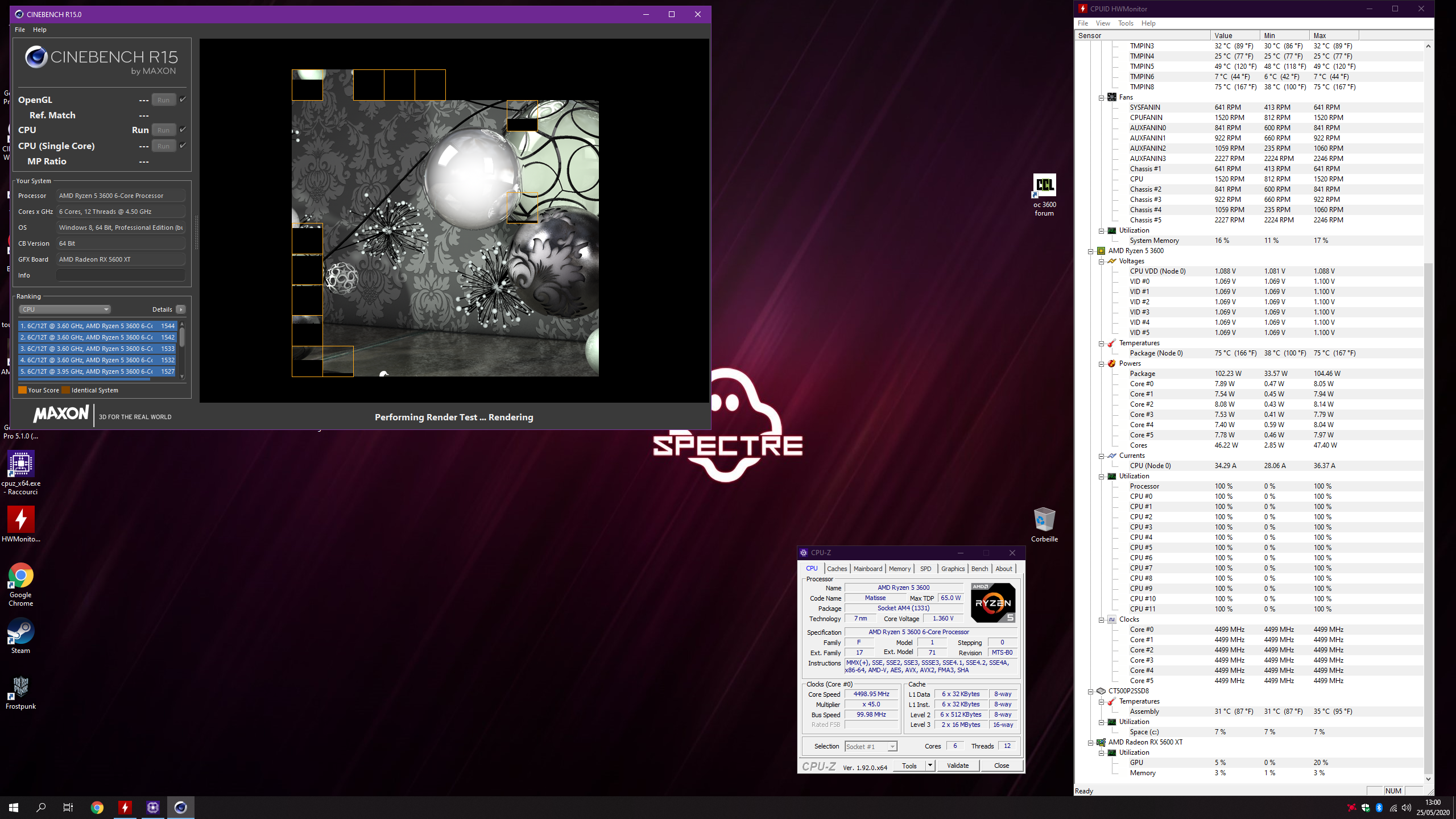The height and width of the screenshot is (819, 1456).
Task: Switch to the Memory tab in CPU-Z
Action: [x=900, y=569]
